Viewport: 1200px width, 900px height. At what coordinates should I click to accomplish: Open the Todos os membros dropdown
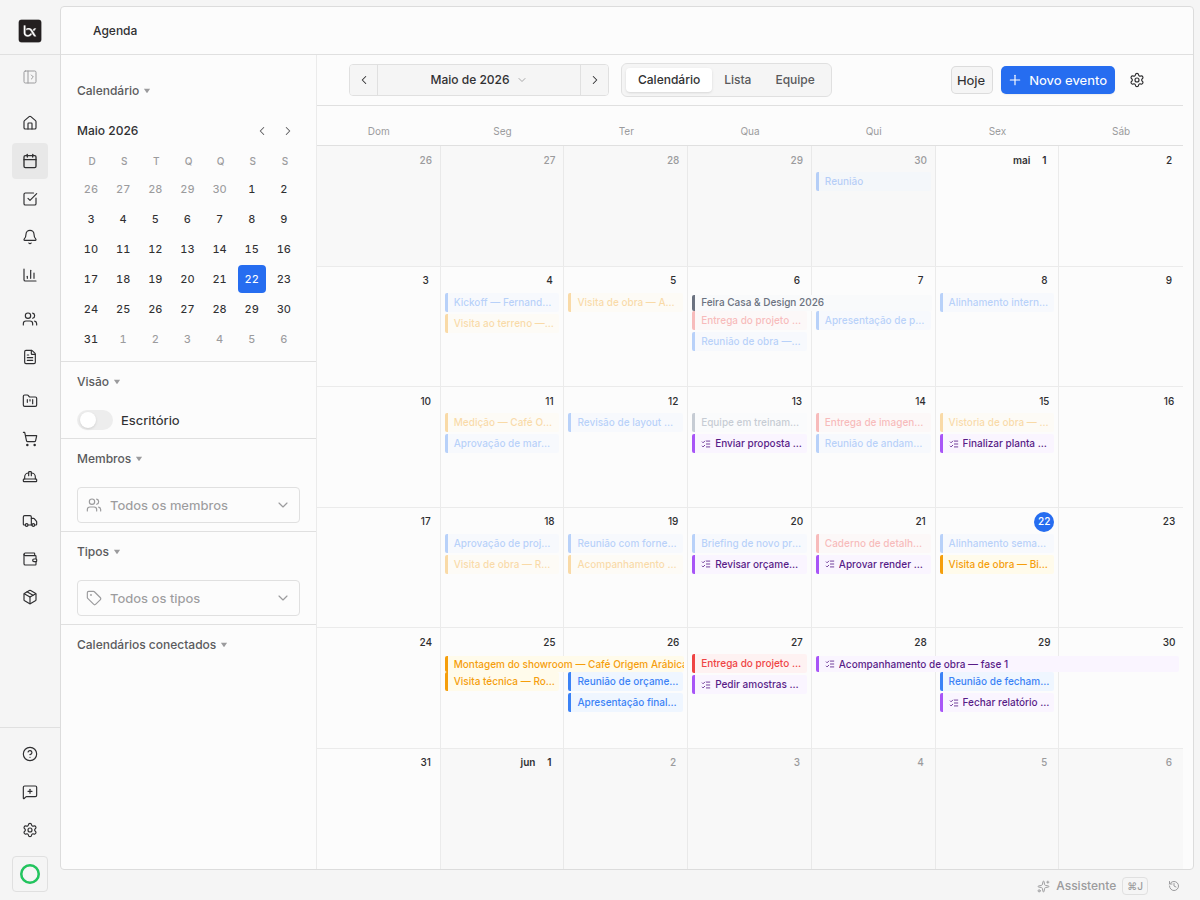tap(188, 505)
